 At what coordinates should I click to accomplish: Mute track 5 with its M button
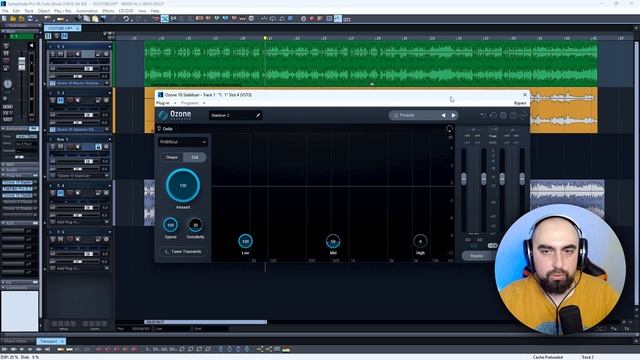tap(60, 239)
